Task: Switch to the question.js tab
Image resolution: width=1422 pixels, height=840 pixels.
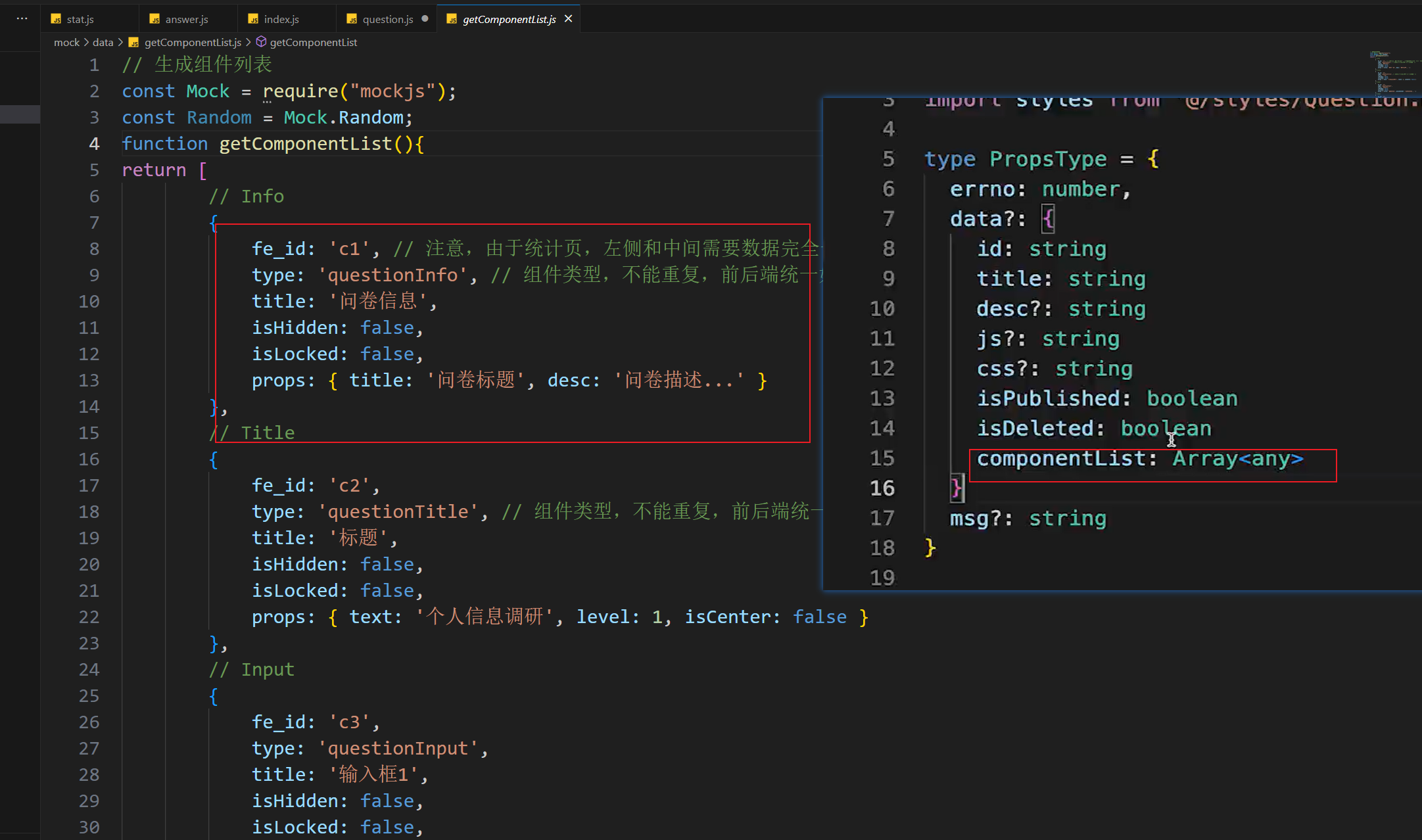Action: [x=387, y=19]
